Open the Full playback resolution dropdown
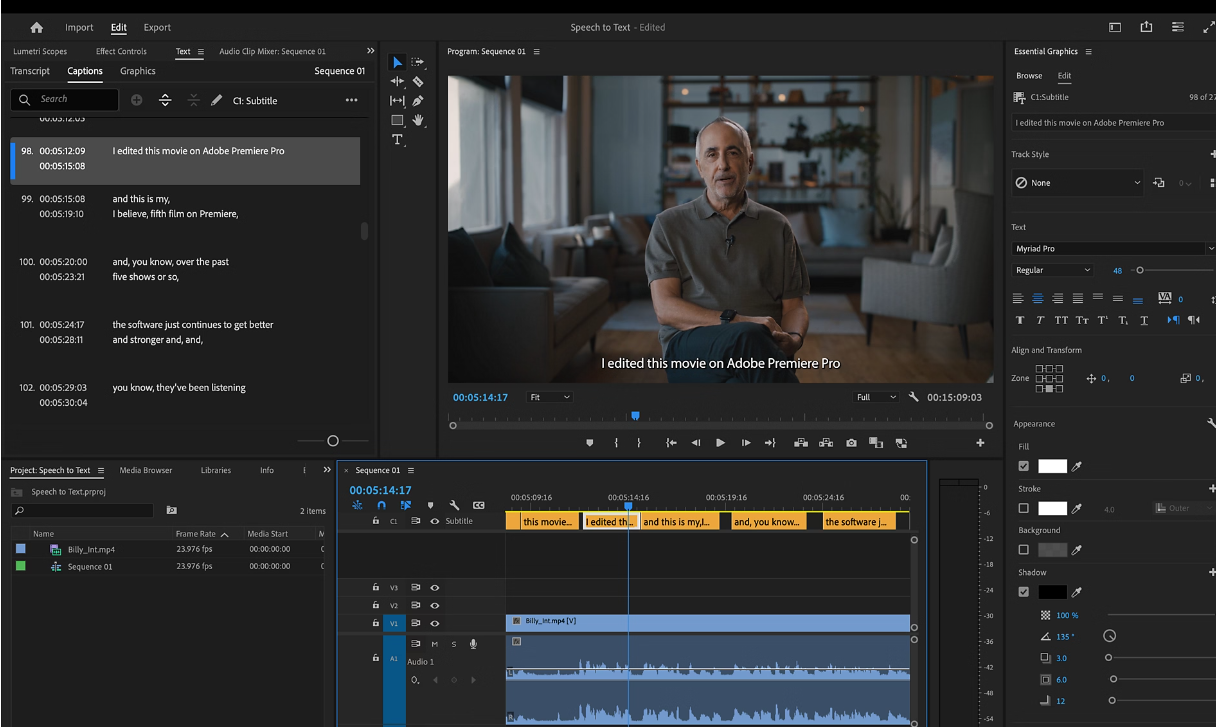This screenshot has width=1216, height=727. [x=877, y=397]
